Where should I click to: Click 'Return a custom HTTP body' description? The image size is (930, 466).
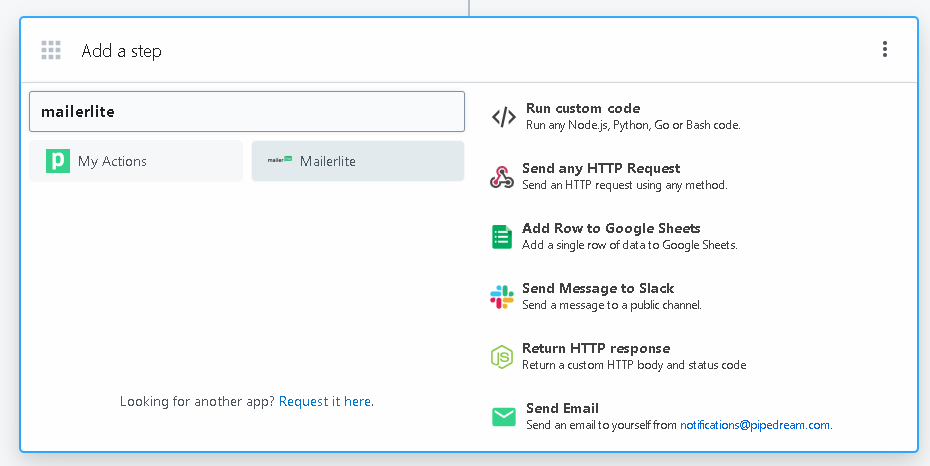point(634,365)
